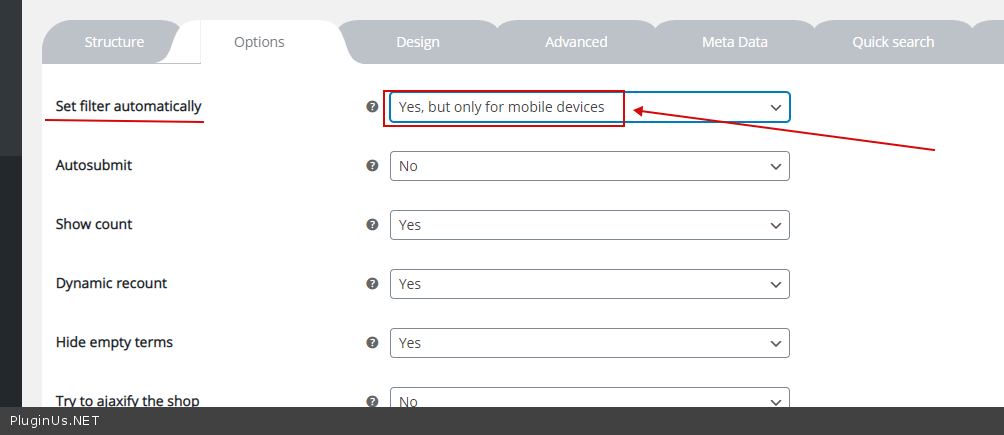Click help icon beside Hide empty terms

[373, 343]
